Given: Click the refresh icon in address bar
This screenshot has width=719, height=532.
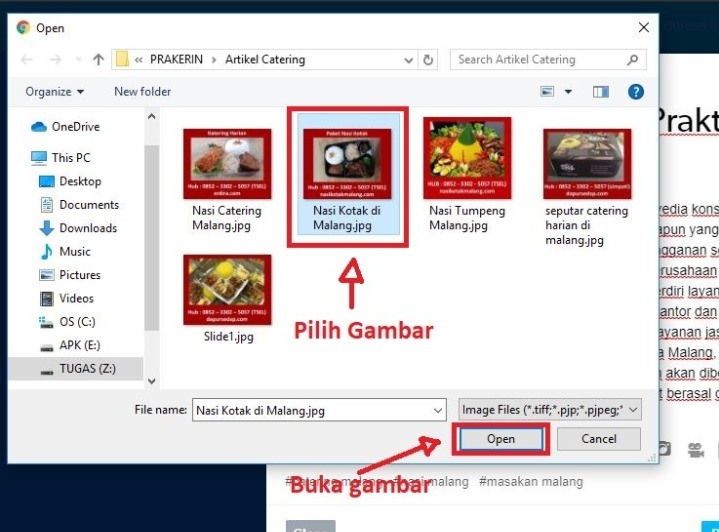Looking at the screenshot, I should coord(429,60).
